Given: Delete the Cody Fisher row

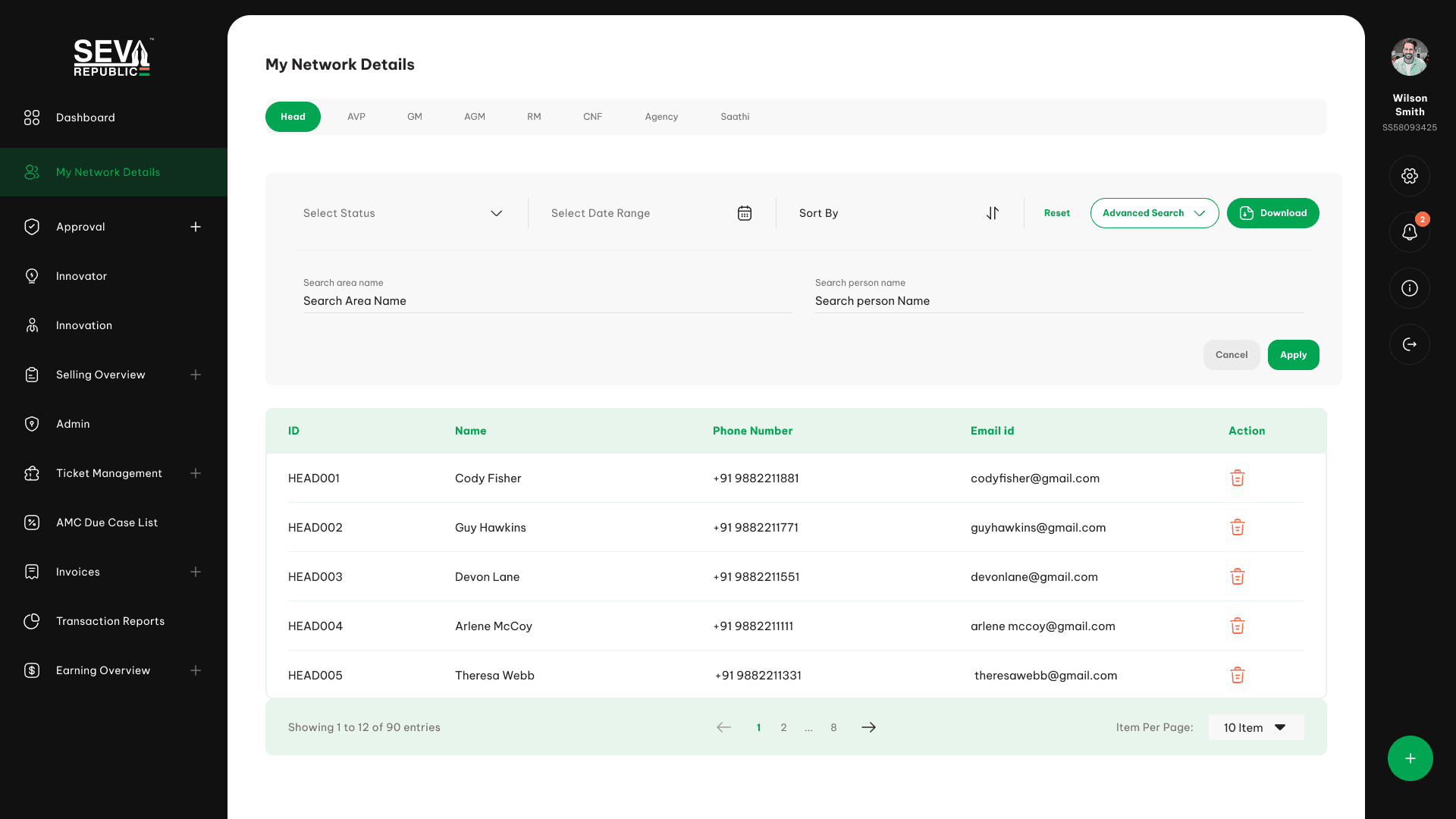Looking at the screenshot, I should 1238,478.
